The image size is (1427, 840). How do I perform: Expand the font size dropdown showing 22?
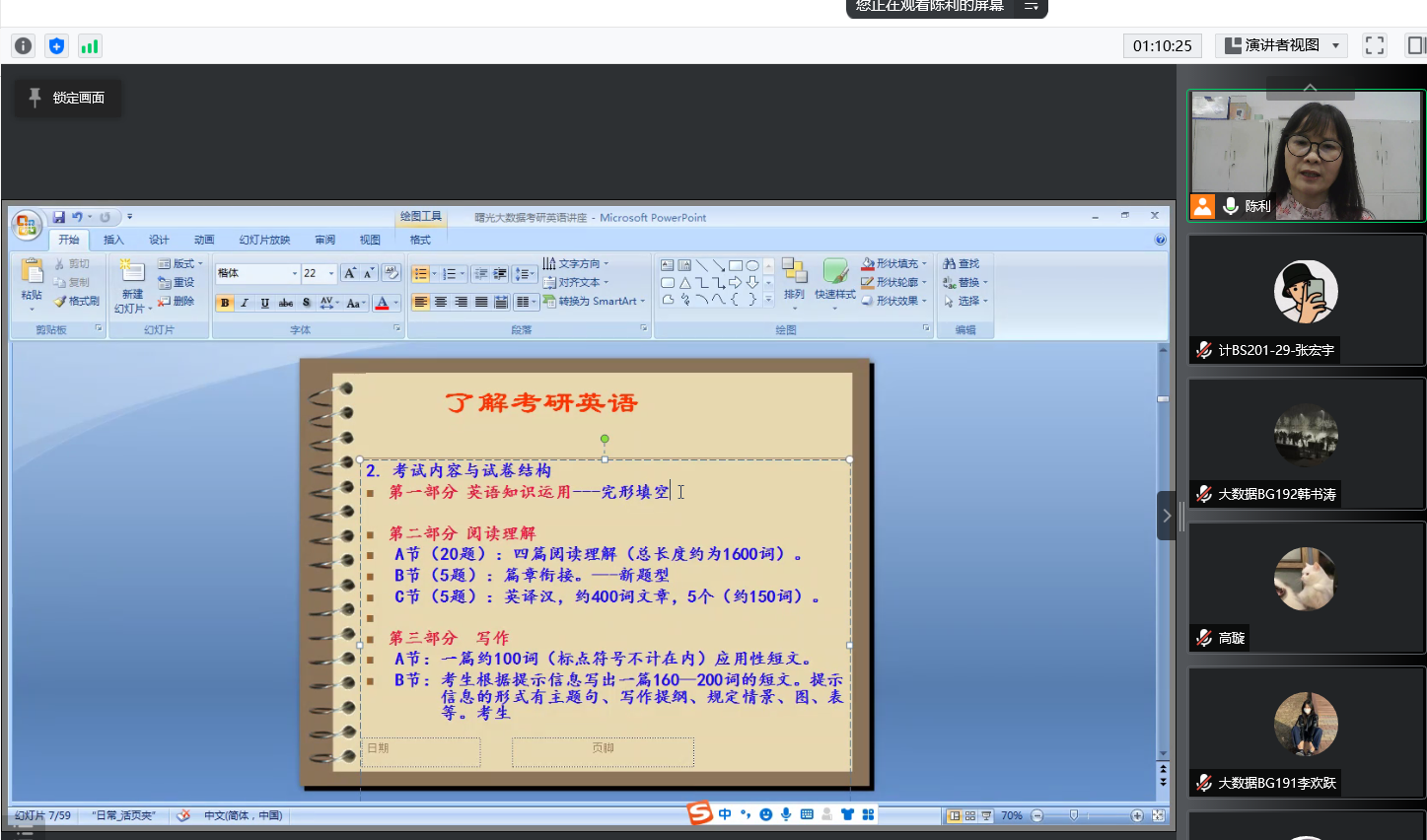(x=331, y=273)
